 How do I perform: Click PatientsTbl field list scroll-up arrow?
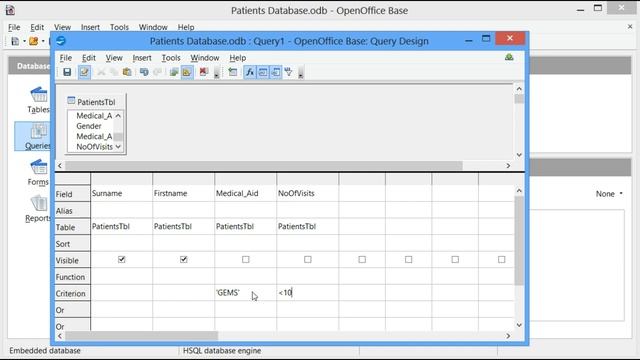pos(118,116)
